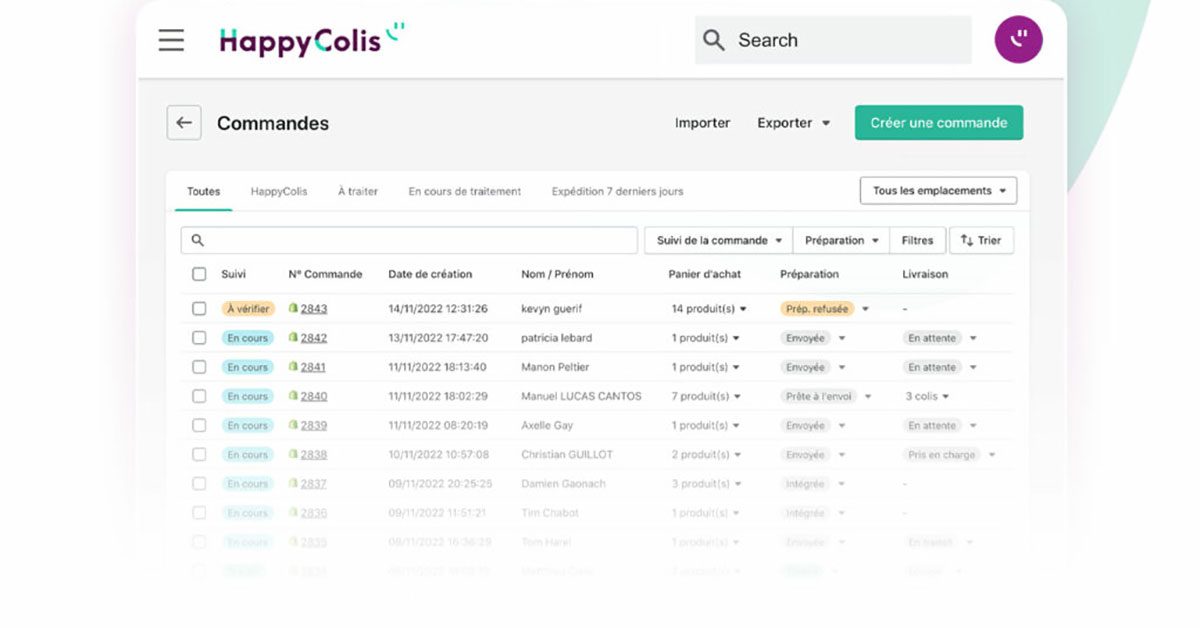Click the Shopify icon beside order 2841
1200x628 pixels.
click(x=294, y=367)
